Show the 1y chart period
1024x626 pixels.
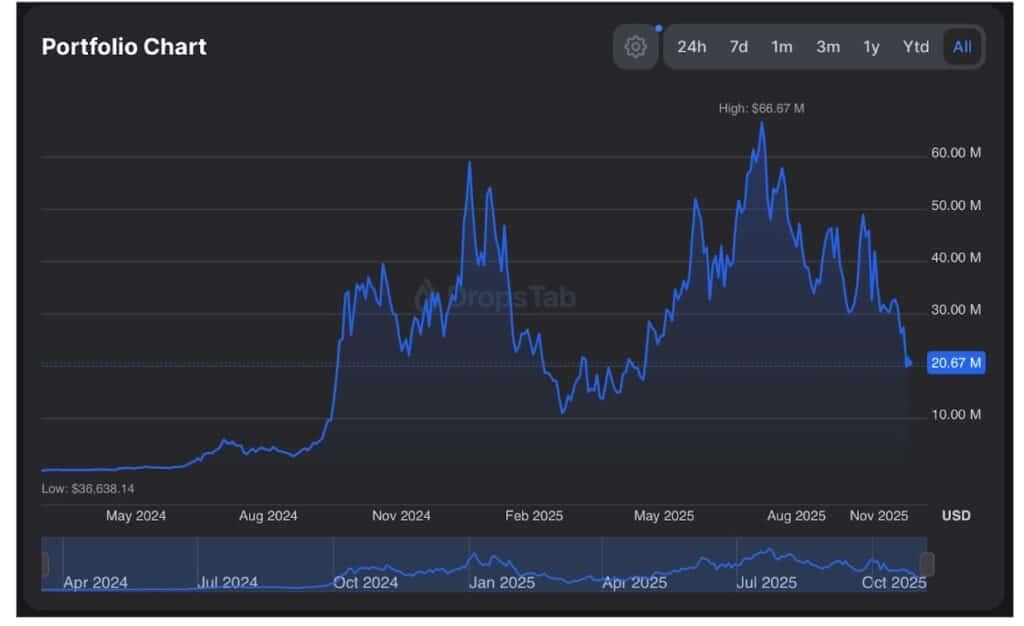coord(871,47)
